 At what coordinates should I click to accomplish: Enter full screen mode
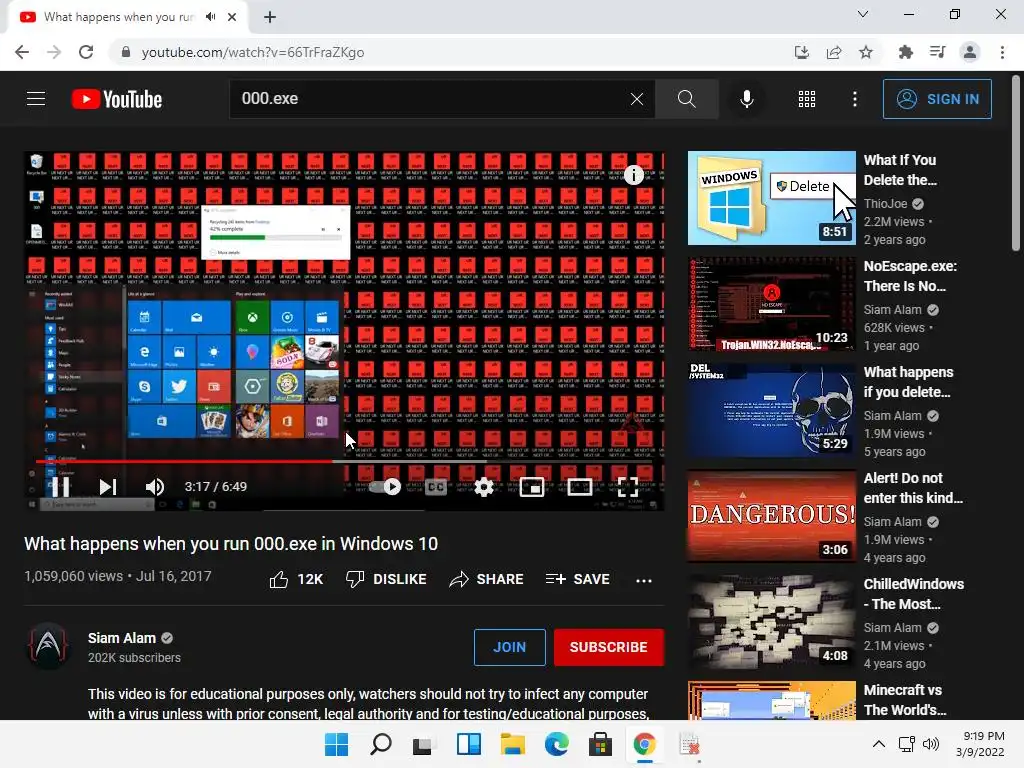click(628, 487)
